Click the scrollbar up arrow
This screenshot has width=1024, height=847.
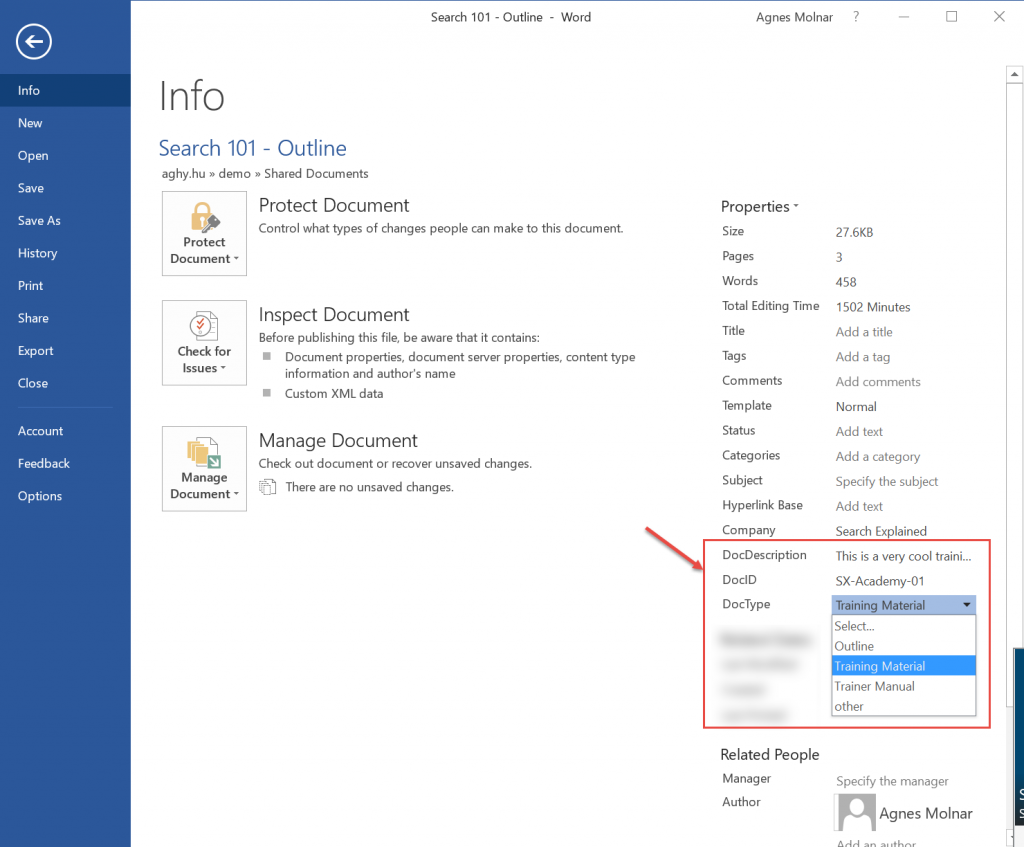pos(1014,74)
